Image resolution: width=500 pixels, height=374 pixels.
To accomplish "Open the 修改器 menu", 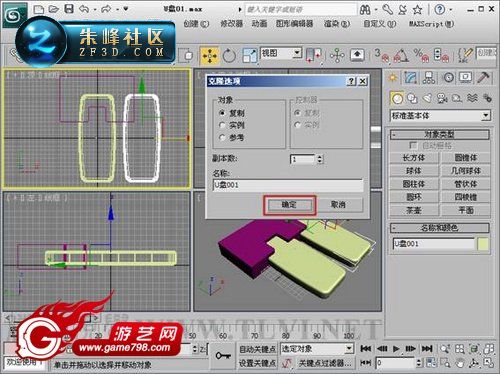I will coord(231,24).
